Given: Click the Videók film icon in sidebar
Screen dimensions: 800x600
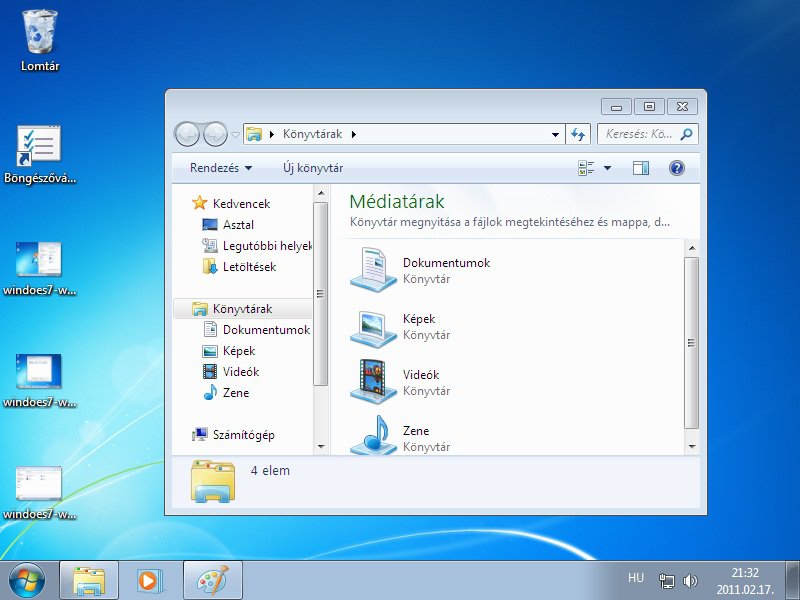Looking at the screenshot, I should (x=210, y=371).
